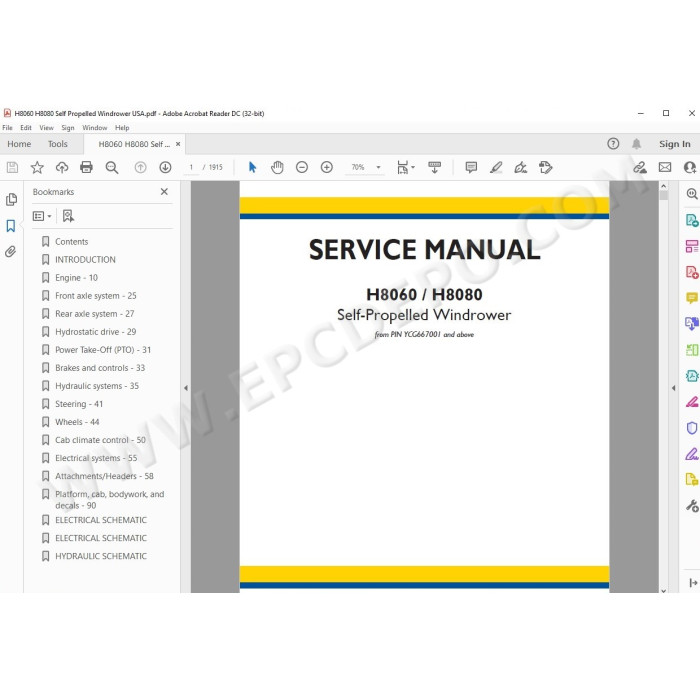700x700 pixels.
Task: Jump to Cab climate control - 50 bookmark
Action: click(x=100, y=440)
